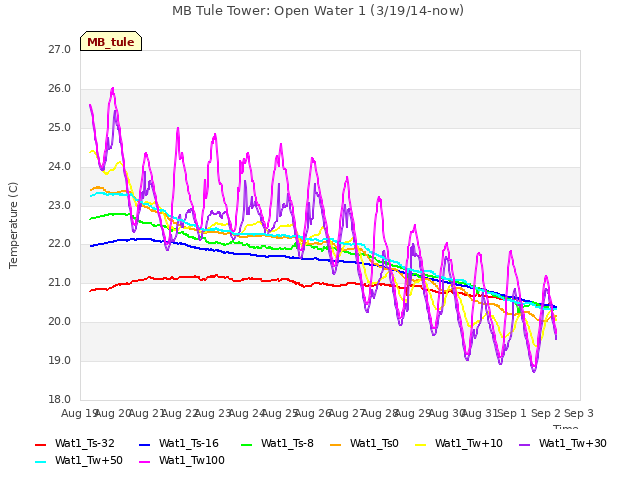Viewport: 640px width, 480px height.
Task: Select the Wat1_Ts0 legend label
Action: (x=374, y=443)
